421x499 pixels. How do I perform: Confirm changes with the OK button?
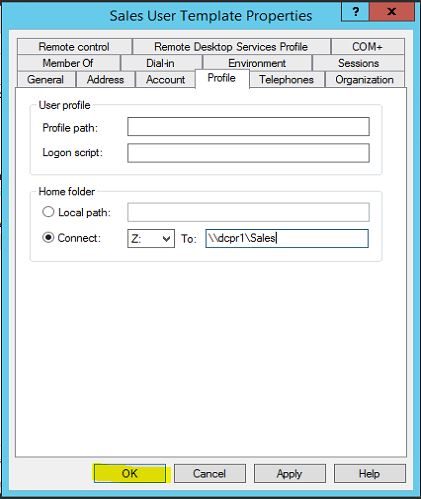tap(130, 473)
